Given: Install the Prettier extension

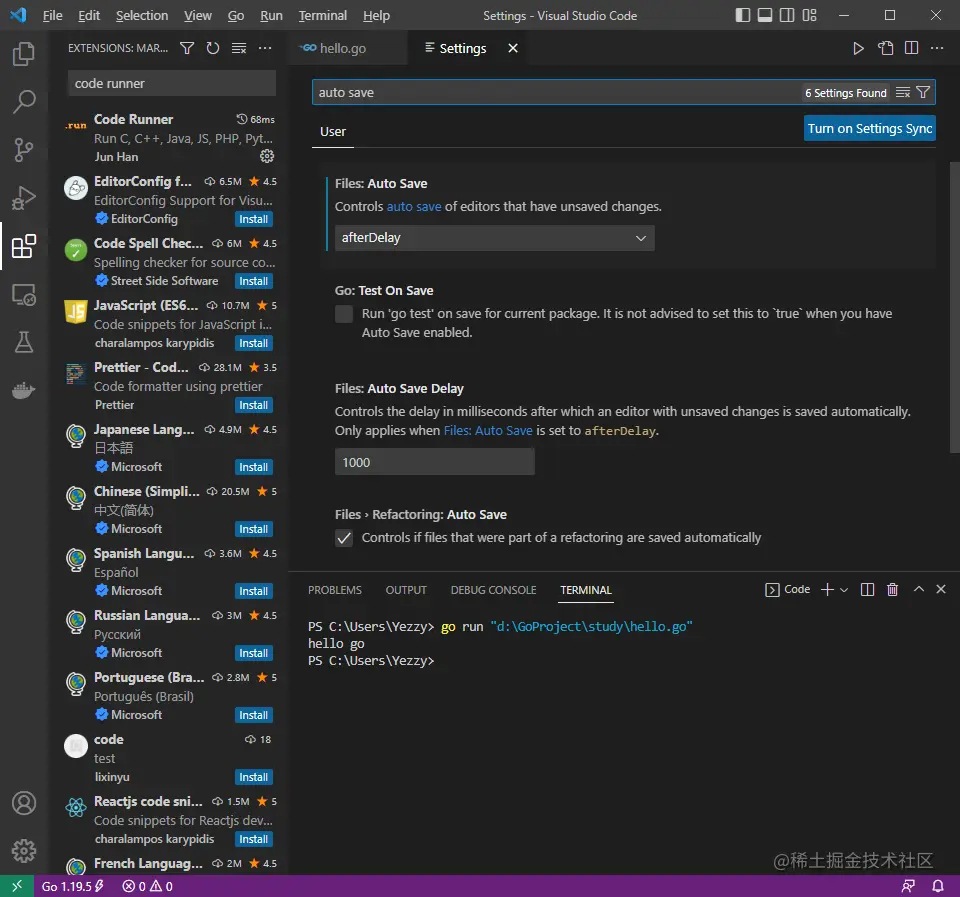Looking at the screenshot, I should click(x=253, y=405).
